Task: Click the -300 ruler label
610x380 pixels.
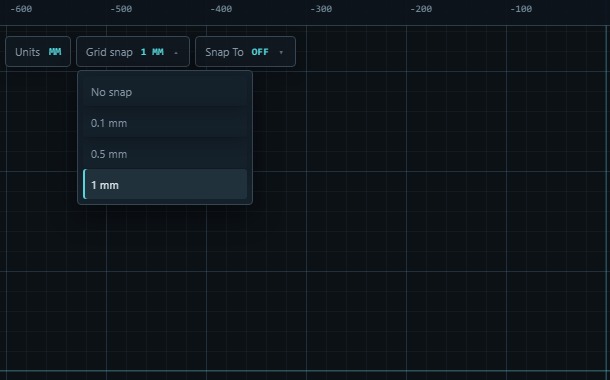Action: [321, 9]
